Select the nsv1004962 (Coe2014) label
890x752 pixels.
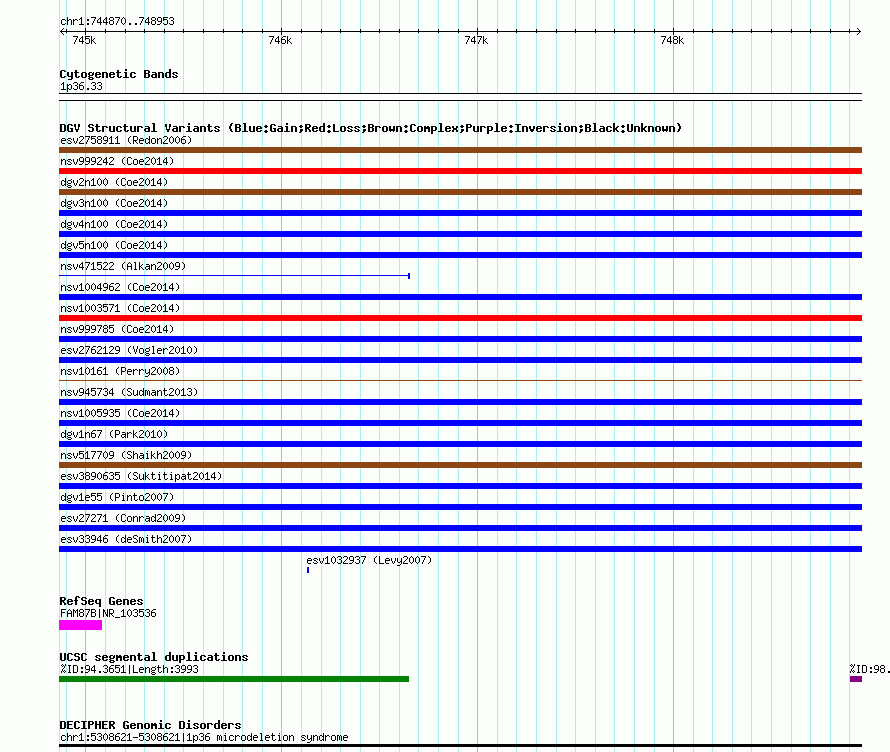click(120, 287)
